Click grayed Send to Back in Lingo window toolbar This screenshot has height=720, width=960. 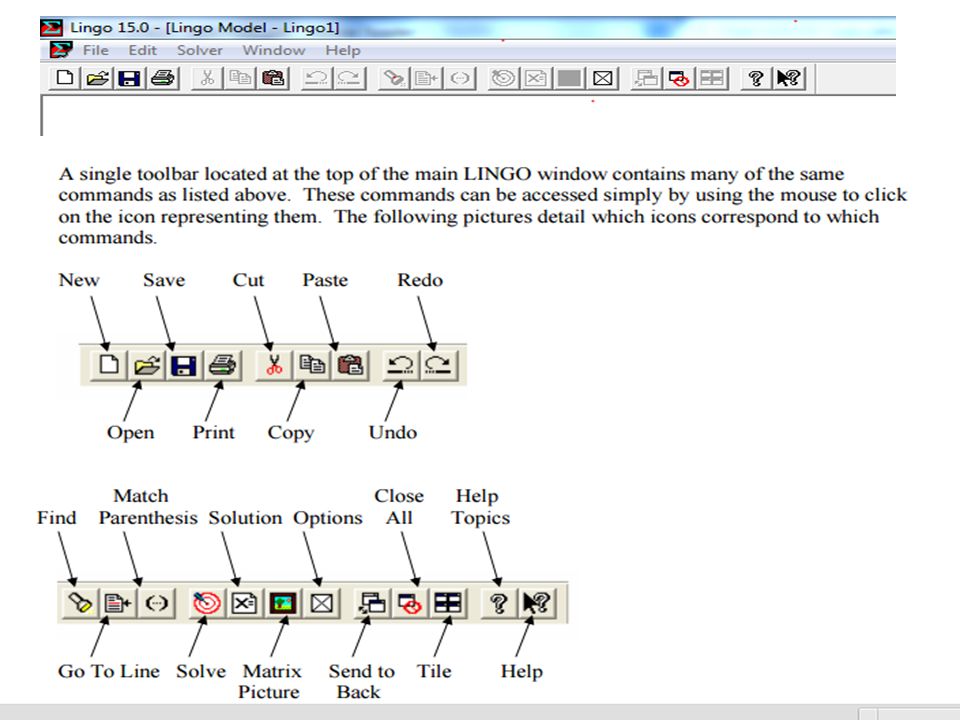click(x=647, y=78)
